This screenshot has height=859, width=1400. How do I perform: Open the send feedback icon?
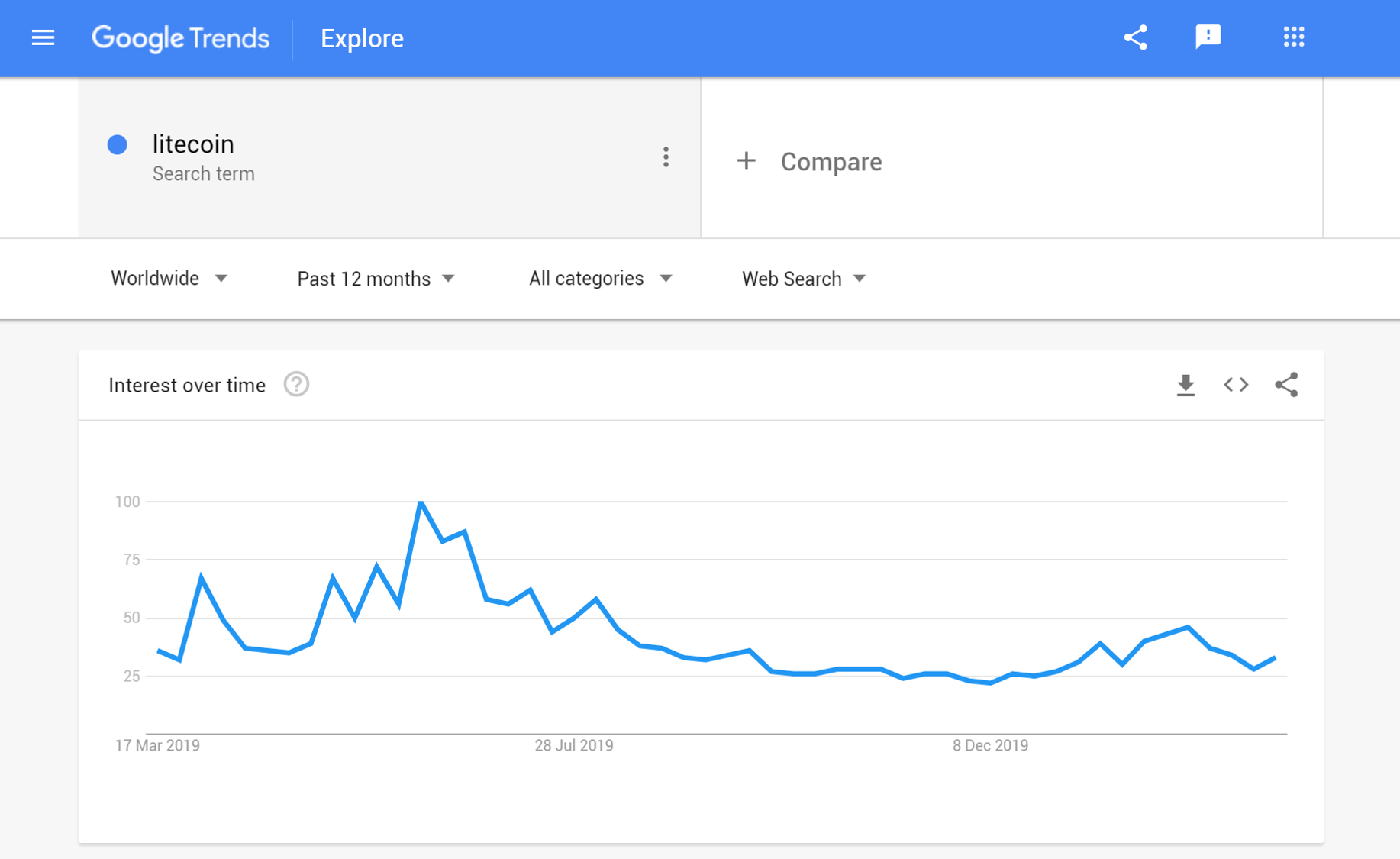(x=1208, y=37)
